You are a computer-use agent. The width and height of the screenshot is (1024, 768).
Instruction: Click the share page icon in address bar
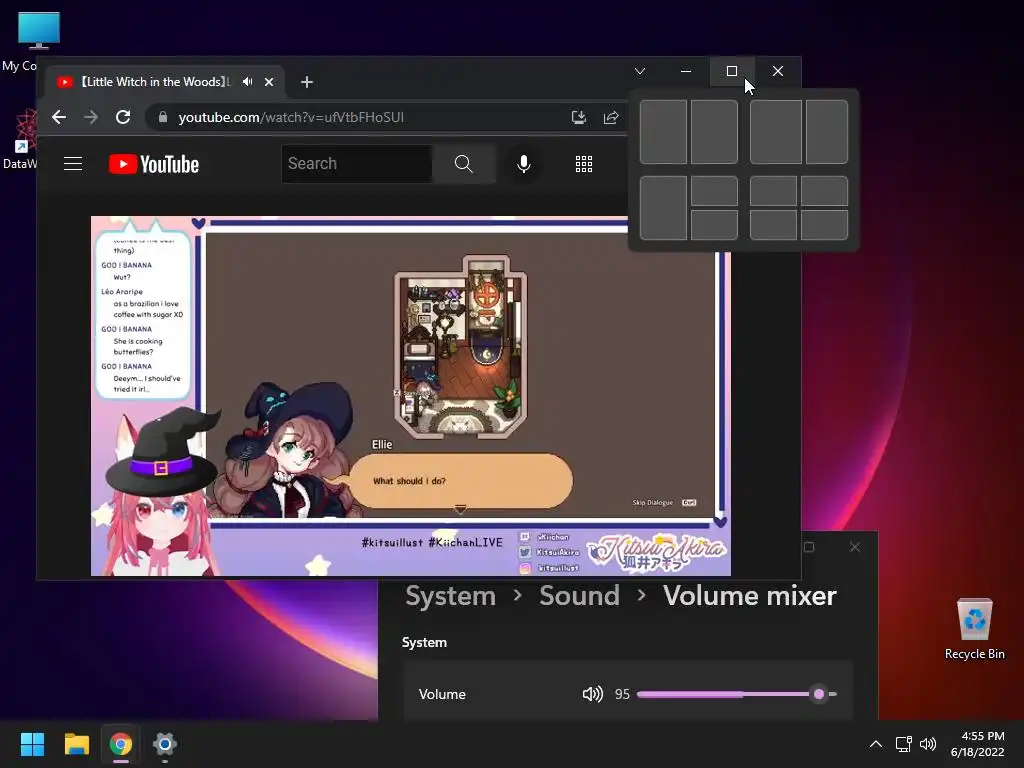coord(611,117)
